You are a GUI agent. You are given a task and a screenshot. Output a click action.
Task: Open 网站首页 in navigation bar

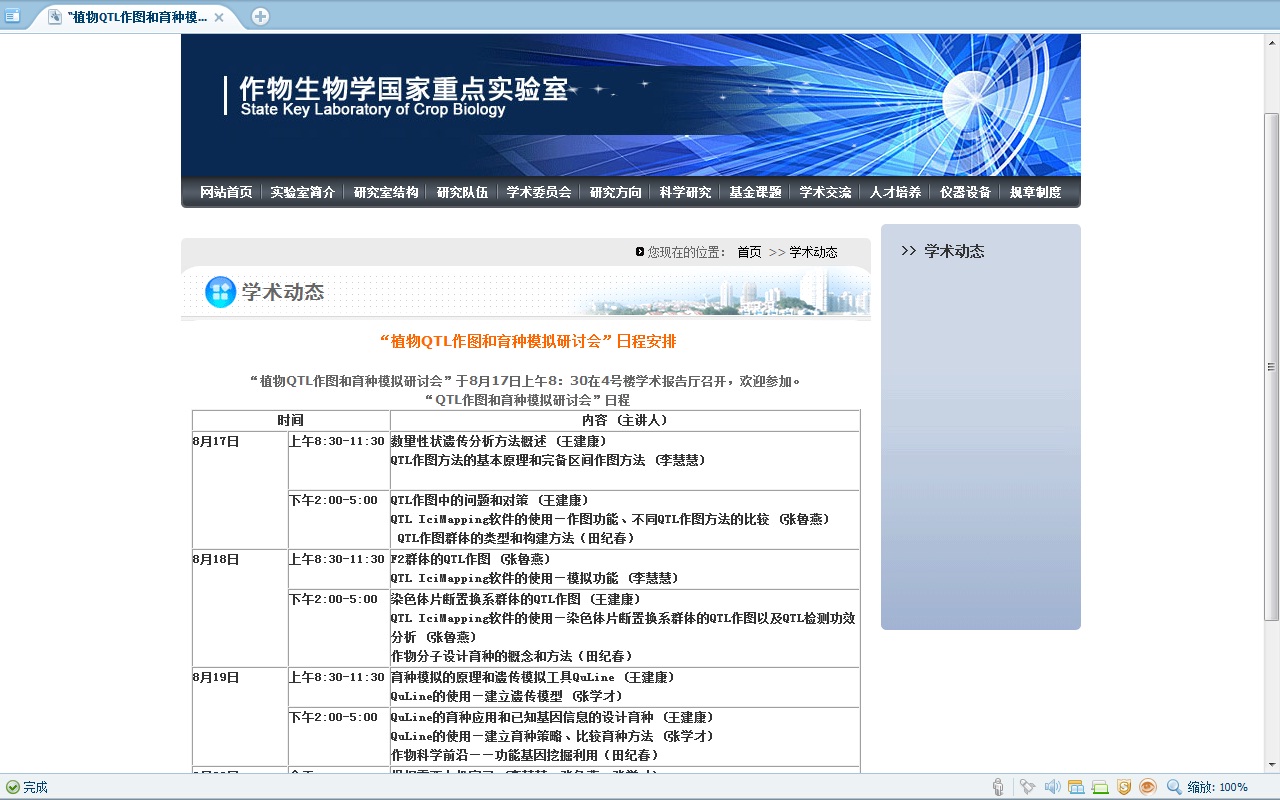[226, 192]
